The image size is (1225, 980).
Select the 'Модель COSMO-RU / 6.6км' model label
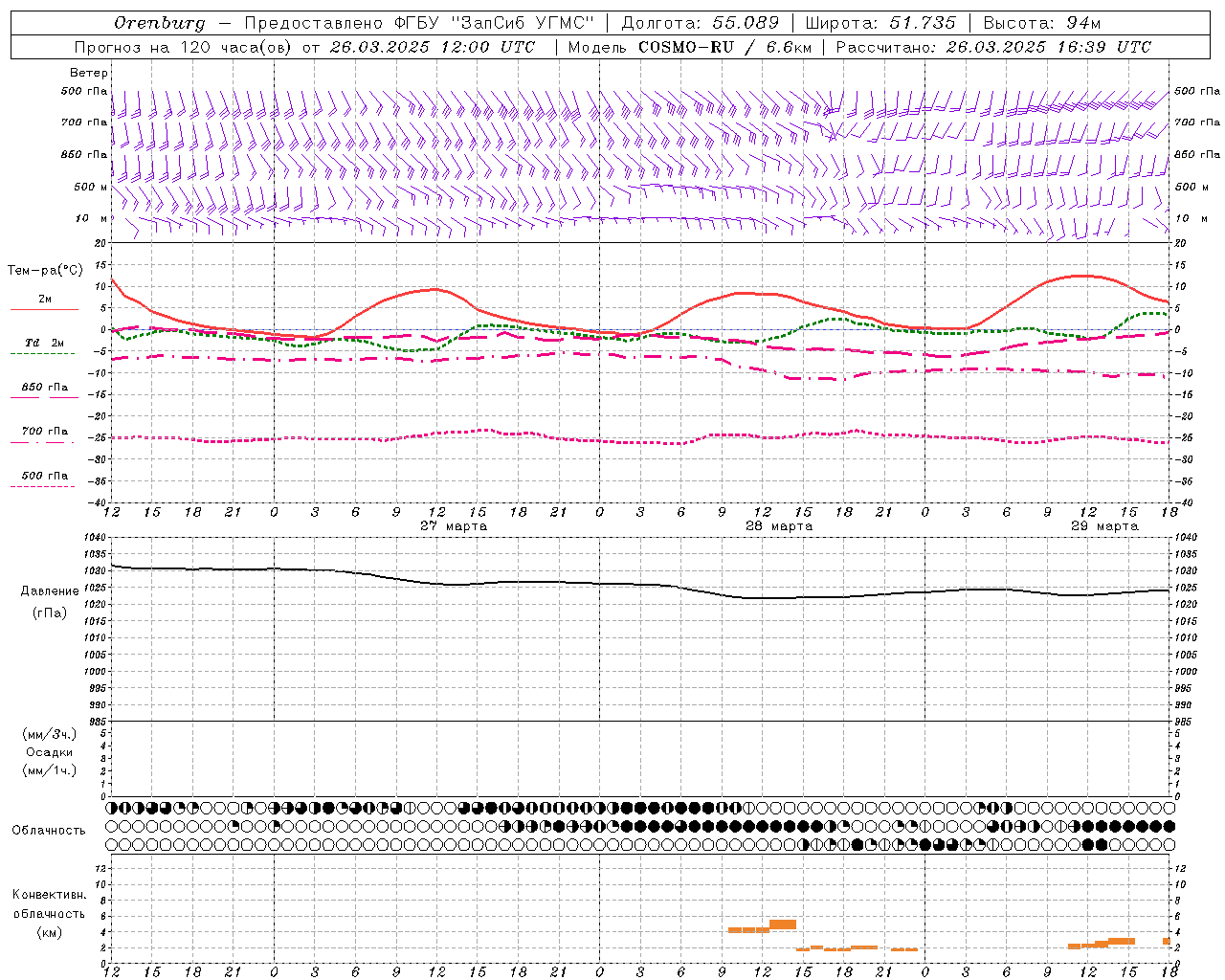[688, 47]
